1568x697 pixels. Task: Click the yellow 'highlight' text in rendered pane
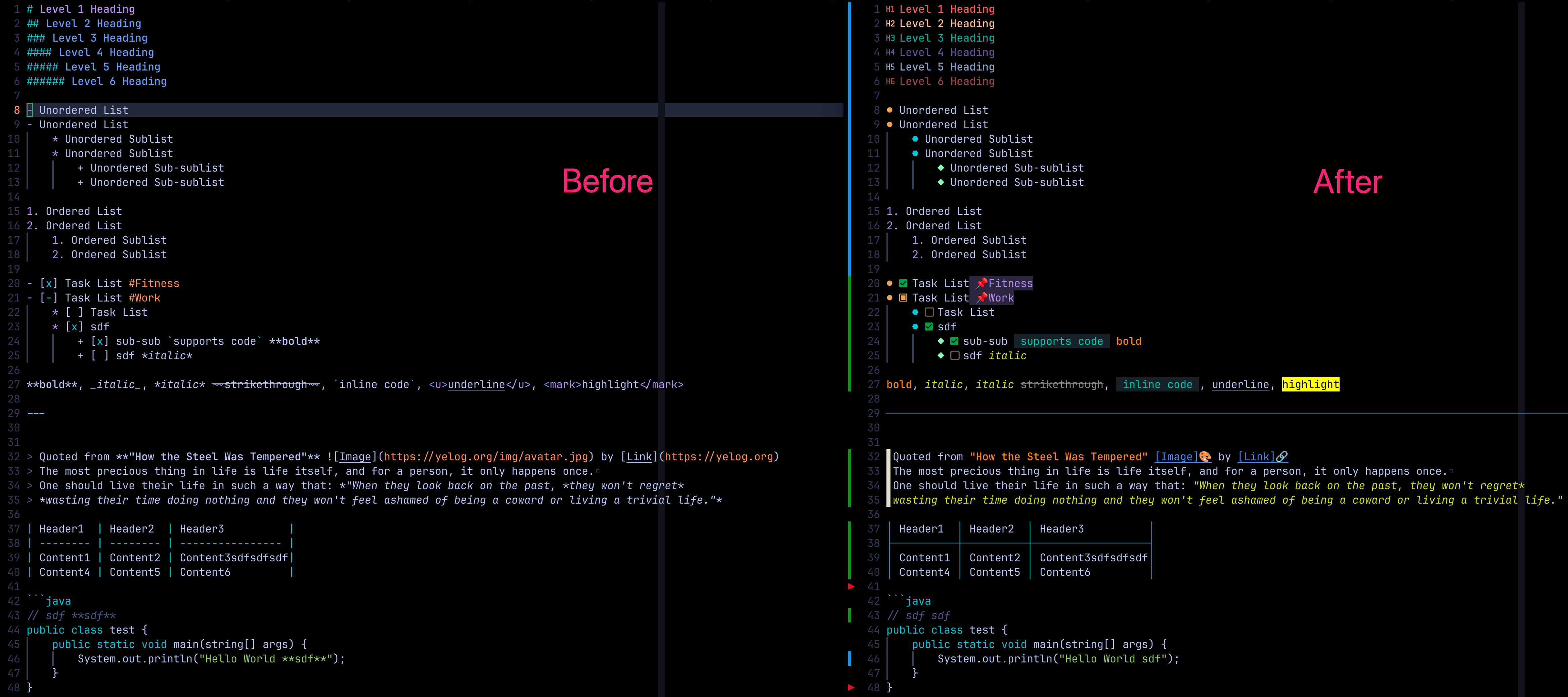click(1310, 384)
